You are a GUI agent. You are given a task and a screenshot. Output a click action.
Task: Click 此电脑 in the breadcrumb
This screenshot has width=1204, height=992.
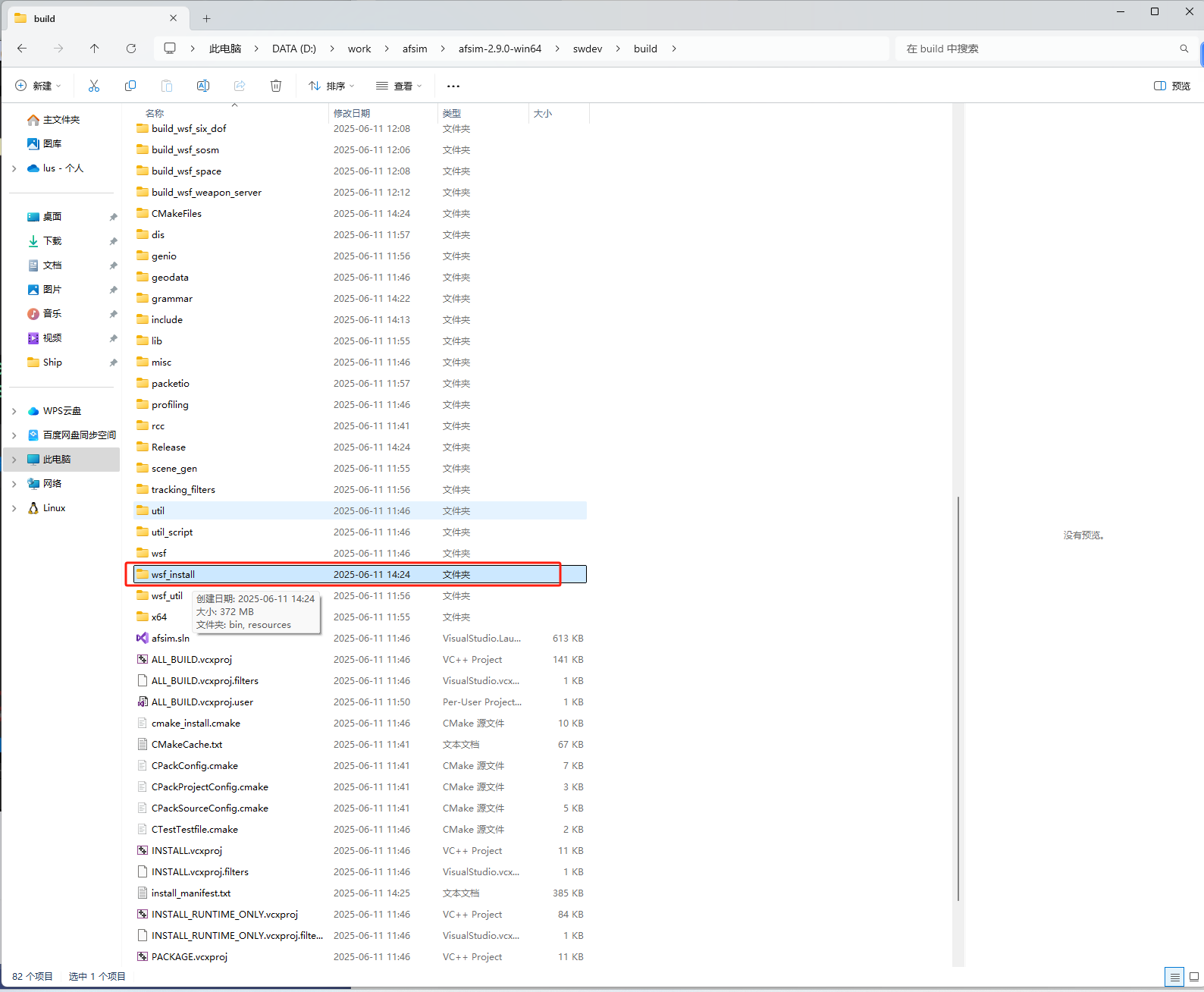click(225, 49)
